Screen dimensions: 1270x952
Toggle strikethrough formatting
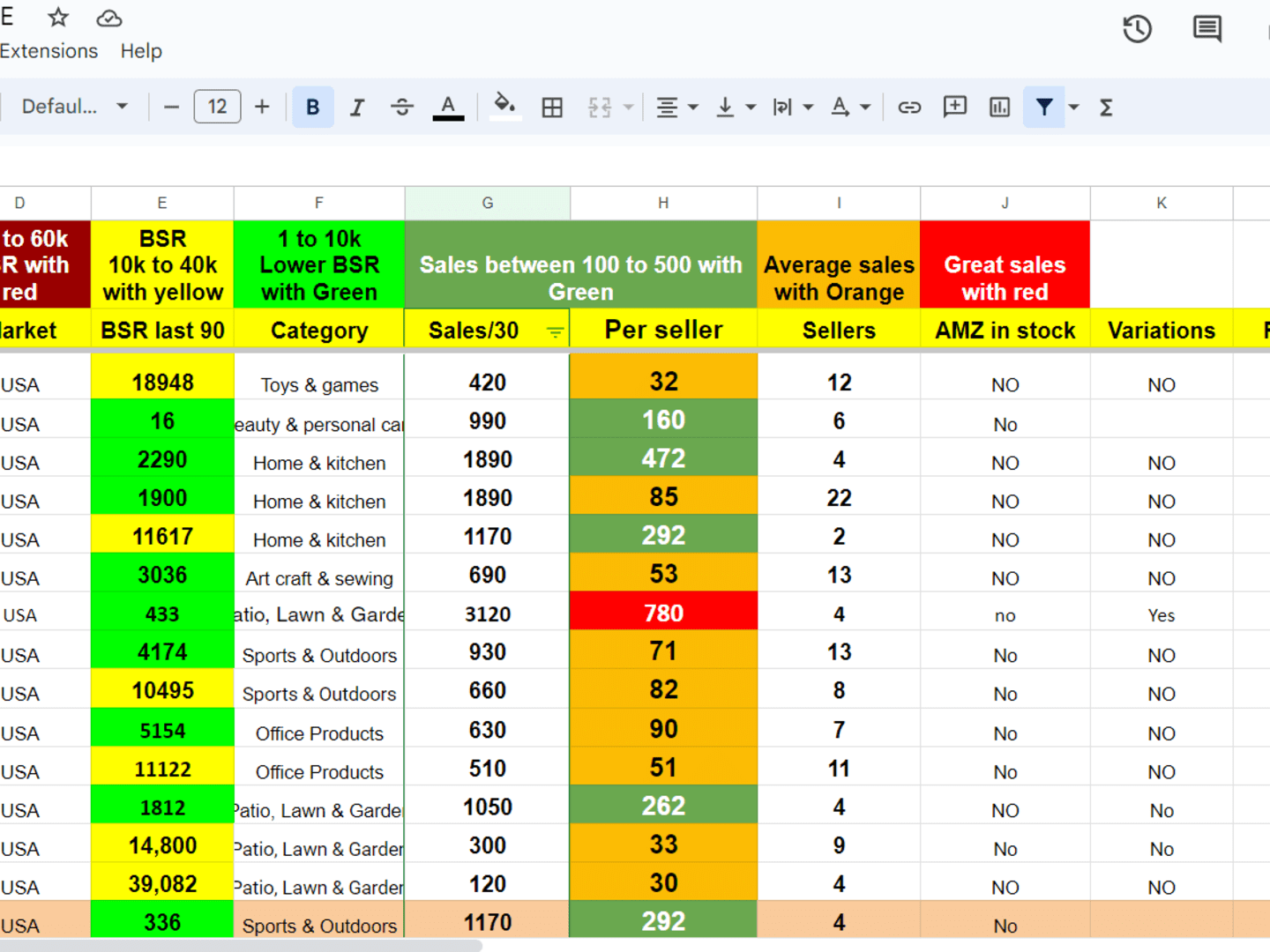[402, 108]
